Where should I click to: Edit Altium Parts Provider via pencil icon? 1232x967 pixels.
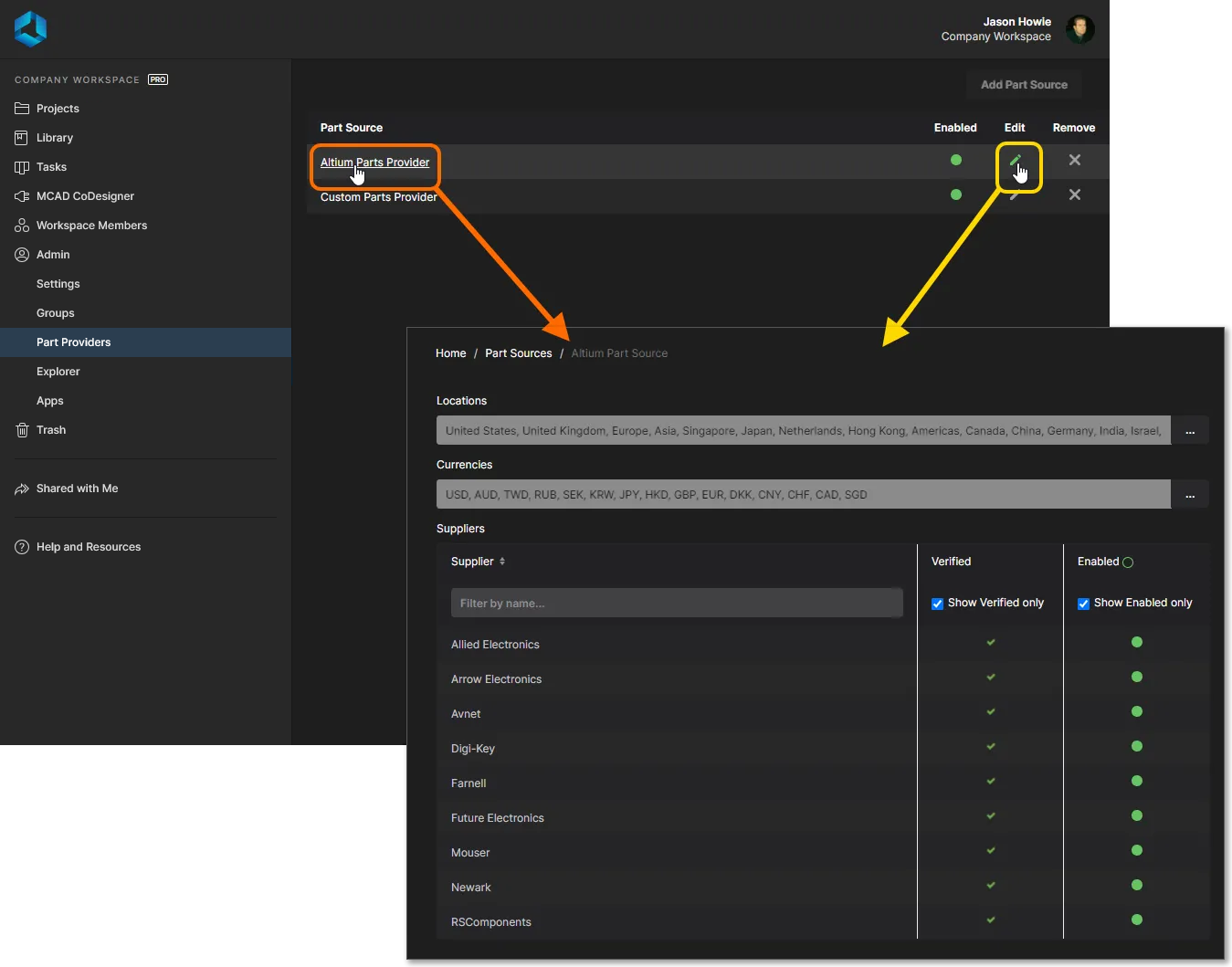(x=1015, y=160)
